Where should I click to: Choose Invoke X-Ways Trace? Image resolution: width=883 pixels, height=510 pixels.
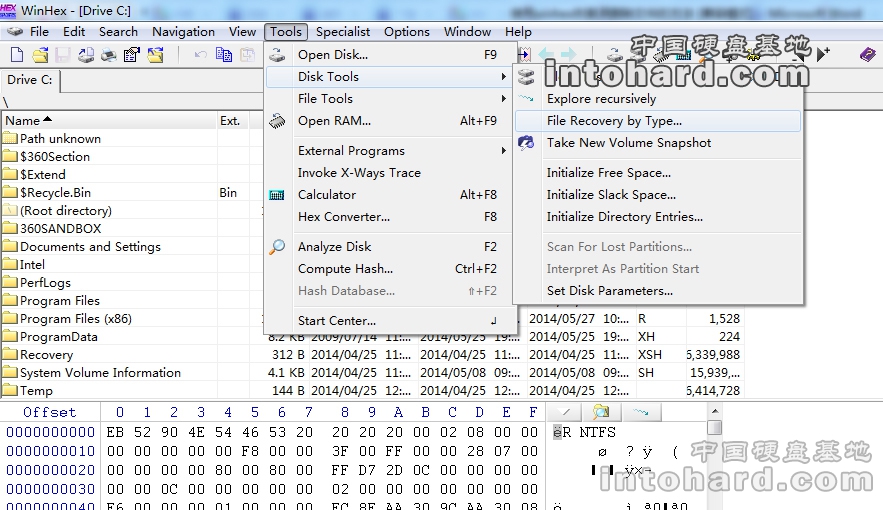389,173
